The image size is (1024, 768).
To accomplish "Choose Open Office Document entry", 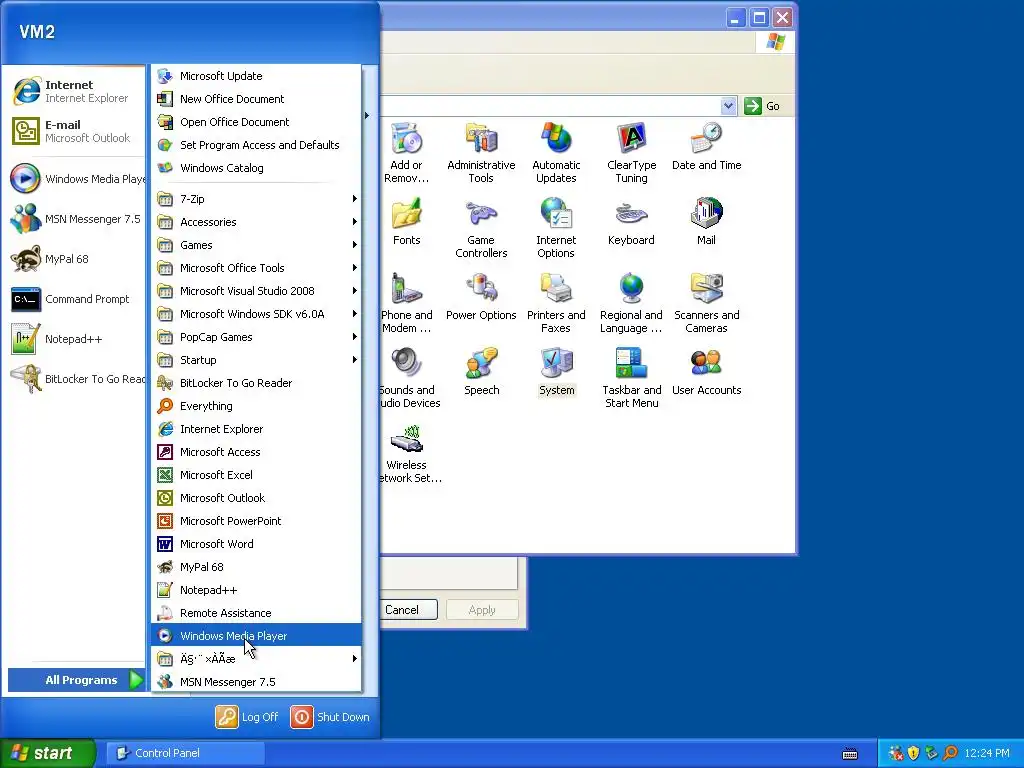I will pyautogui.click(x=257, y=122).
